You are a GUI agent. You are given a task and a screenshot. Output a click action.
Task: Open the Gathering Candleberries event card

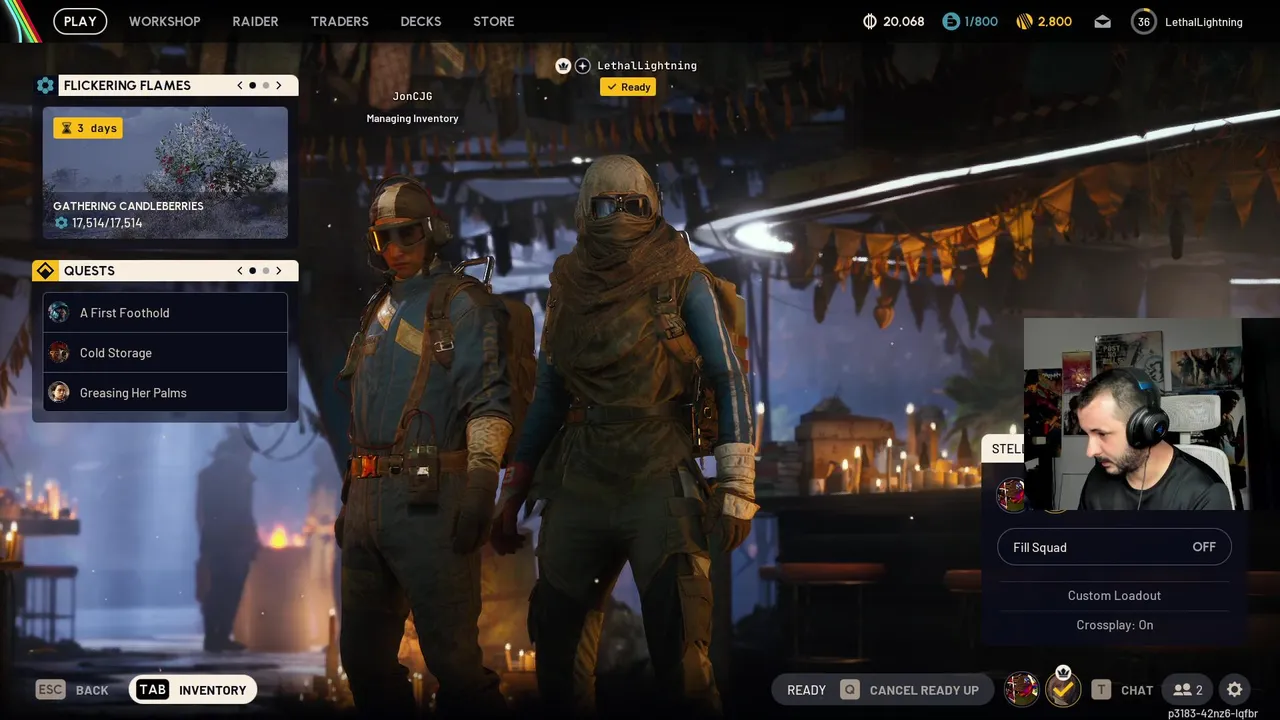(x=165, y=172)
